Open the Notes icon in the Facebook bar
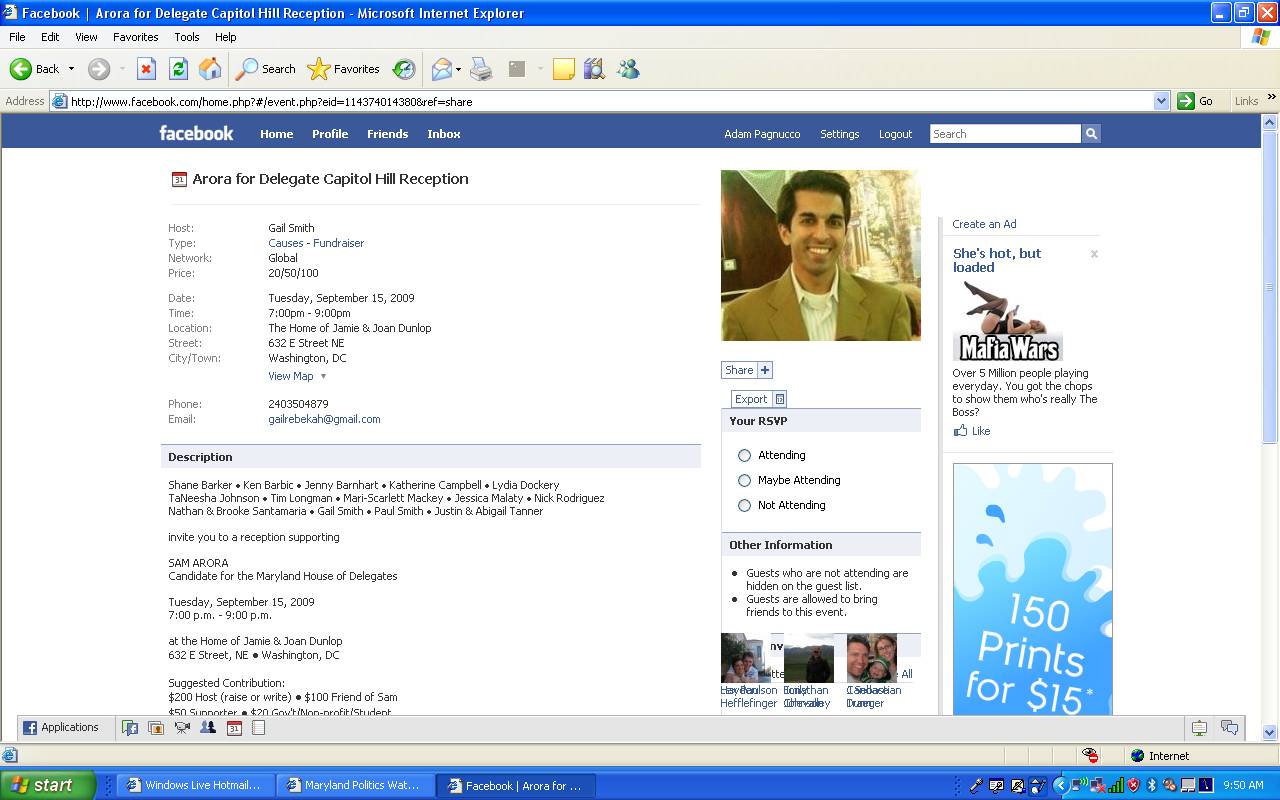Screen dimensions: 1280x800 258,728
